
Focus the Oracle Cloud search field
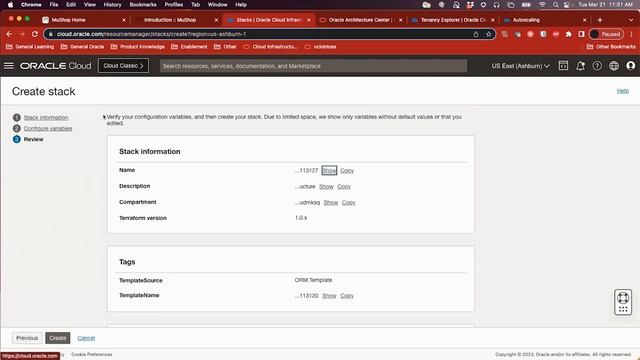[313, 66]
